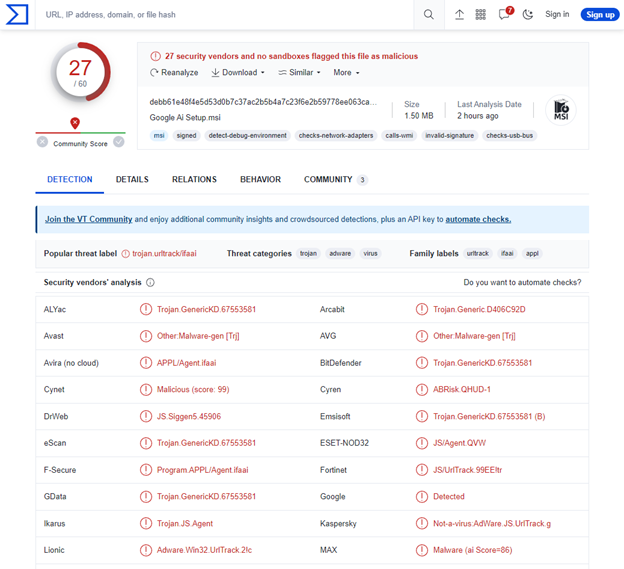
Task: Switch to the BEHAVIOR tab
Action: click(260, 179)
